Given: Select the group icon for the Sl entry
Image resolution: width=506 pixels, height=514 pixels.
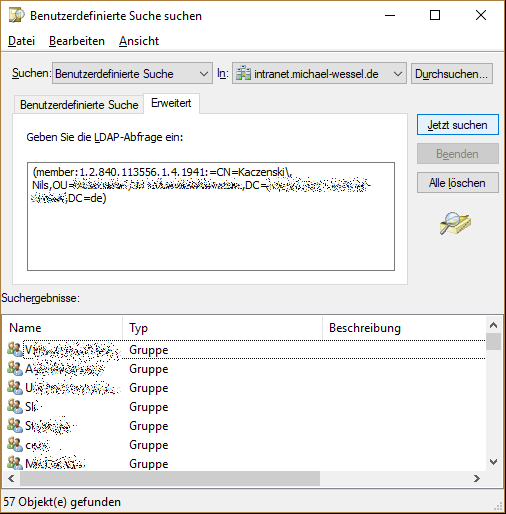Looking at the screenshot, I should pyautogui.click(x=15, y=406).
